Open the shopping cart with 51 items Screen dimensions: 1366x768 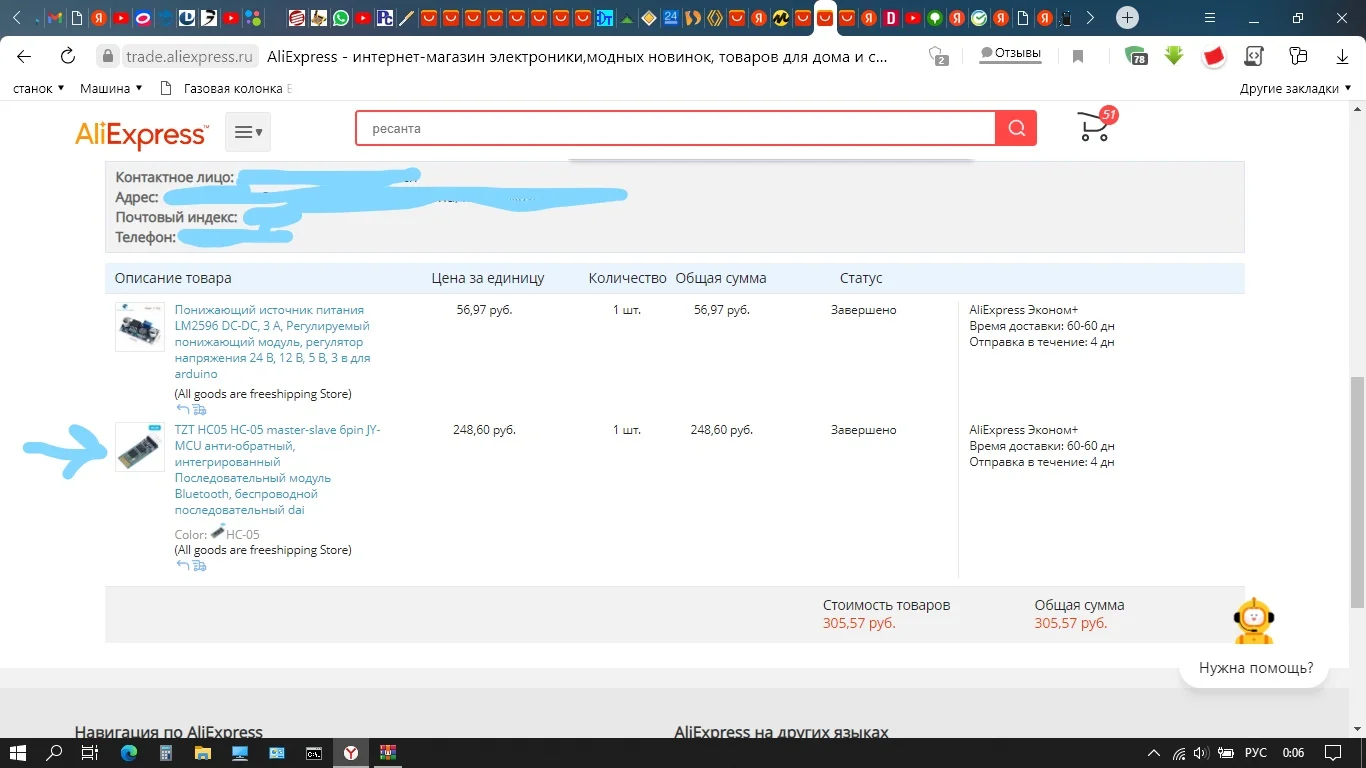[x=1096, y=124]
